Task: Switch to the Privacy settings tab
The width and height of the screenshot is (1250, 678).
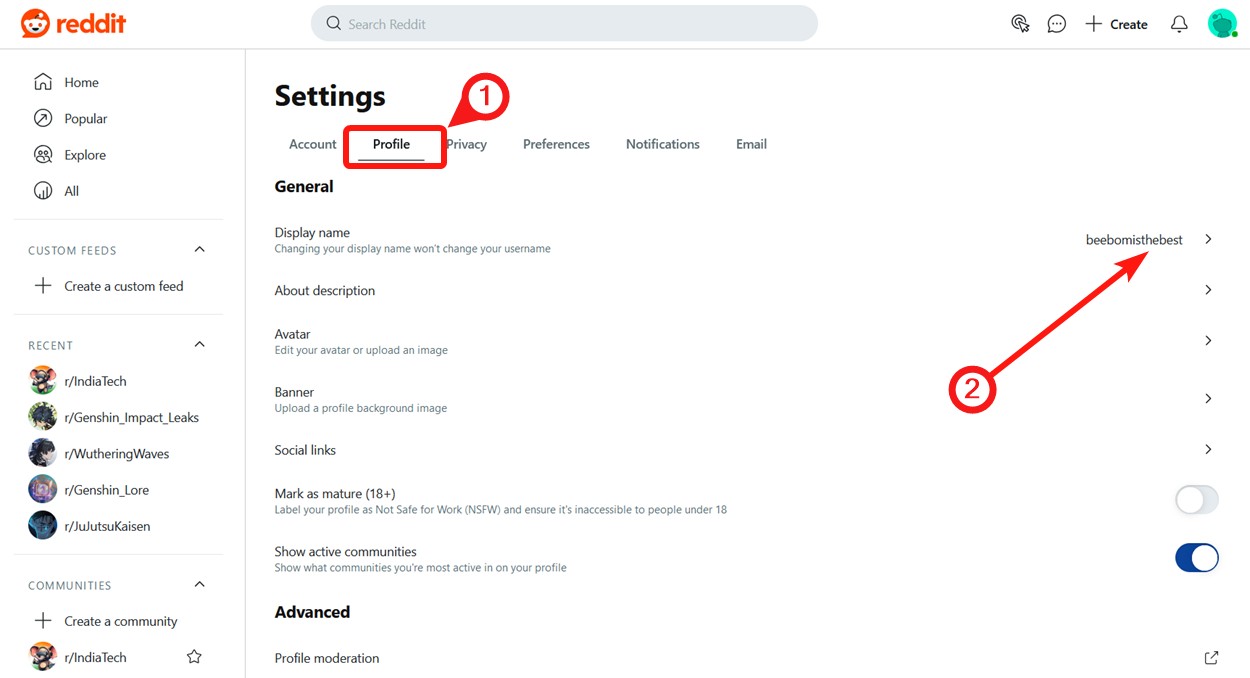Action: tap(466, 144)
